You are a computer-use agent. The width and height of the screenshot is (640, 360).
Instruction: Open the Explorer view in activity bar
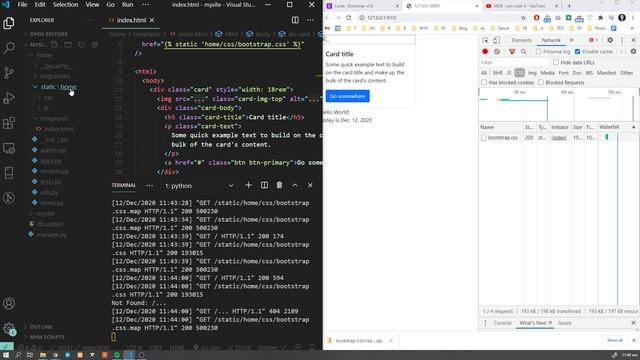click(9, 23)
